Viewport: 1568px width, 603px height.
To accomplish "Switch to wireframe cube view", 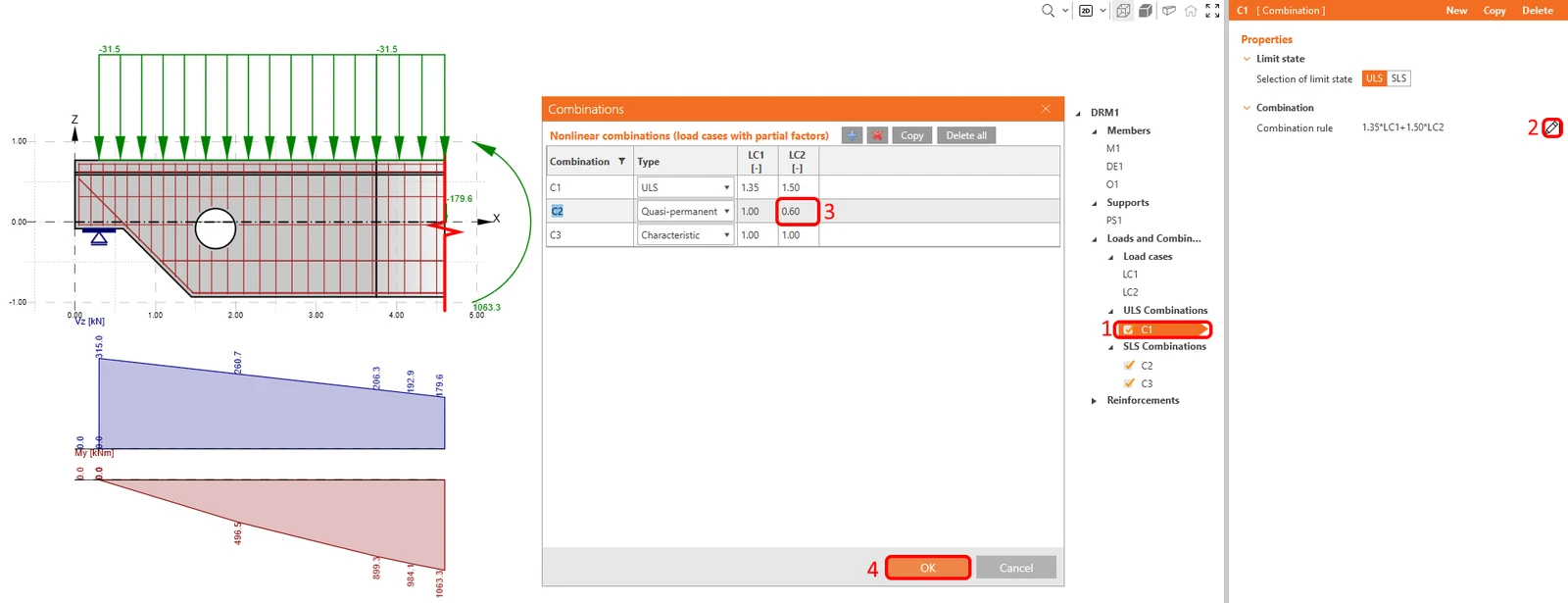I will pos(1123,11).
